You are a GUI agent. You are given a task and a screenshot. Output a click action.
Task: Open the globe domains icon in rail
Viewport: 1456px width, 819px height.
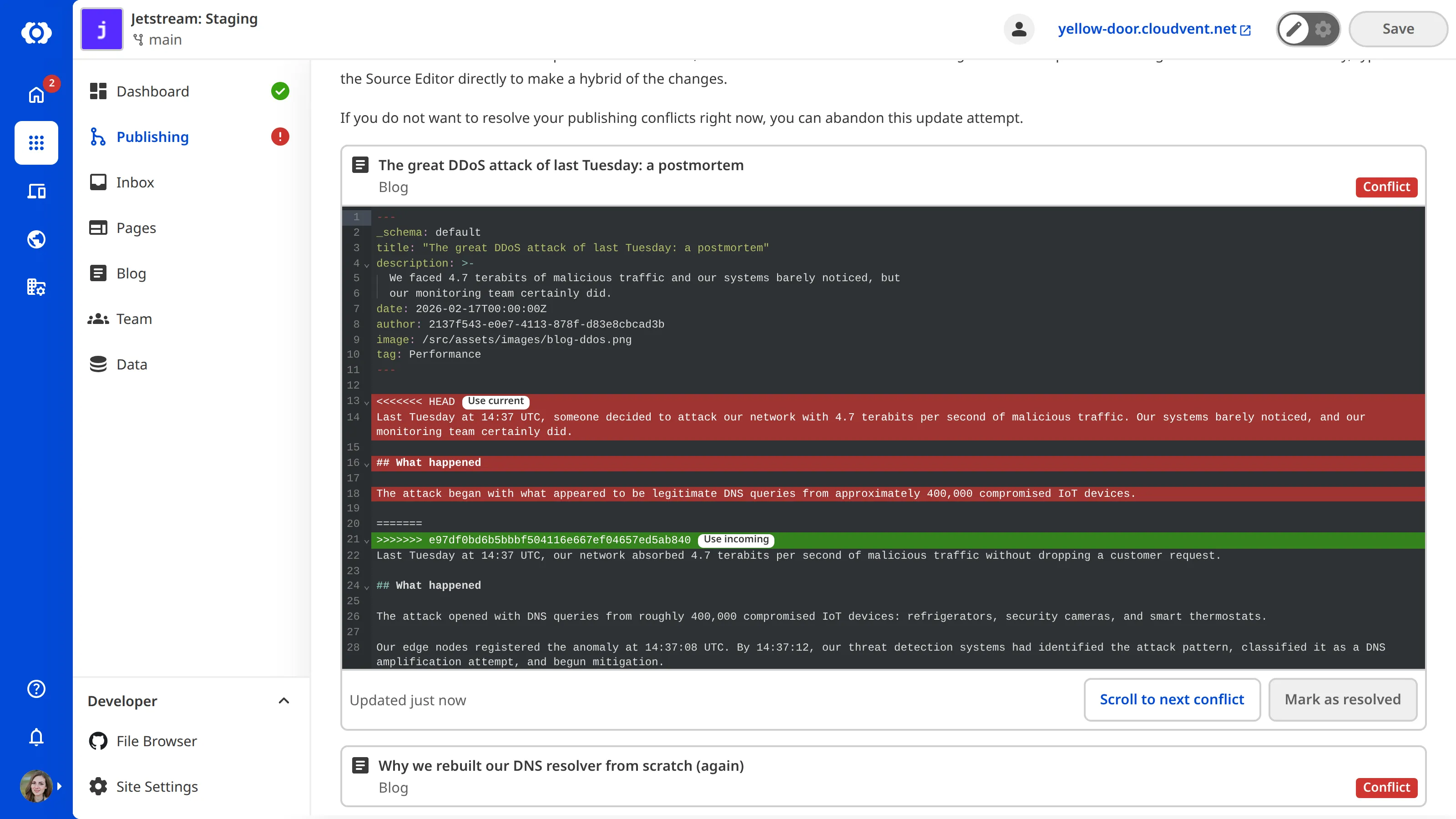click(x=36, y=239)
